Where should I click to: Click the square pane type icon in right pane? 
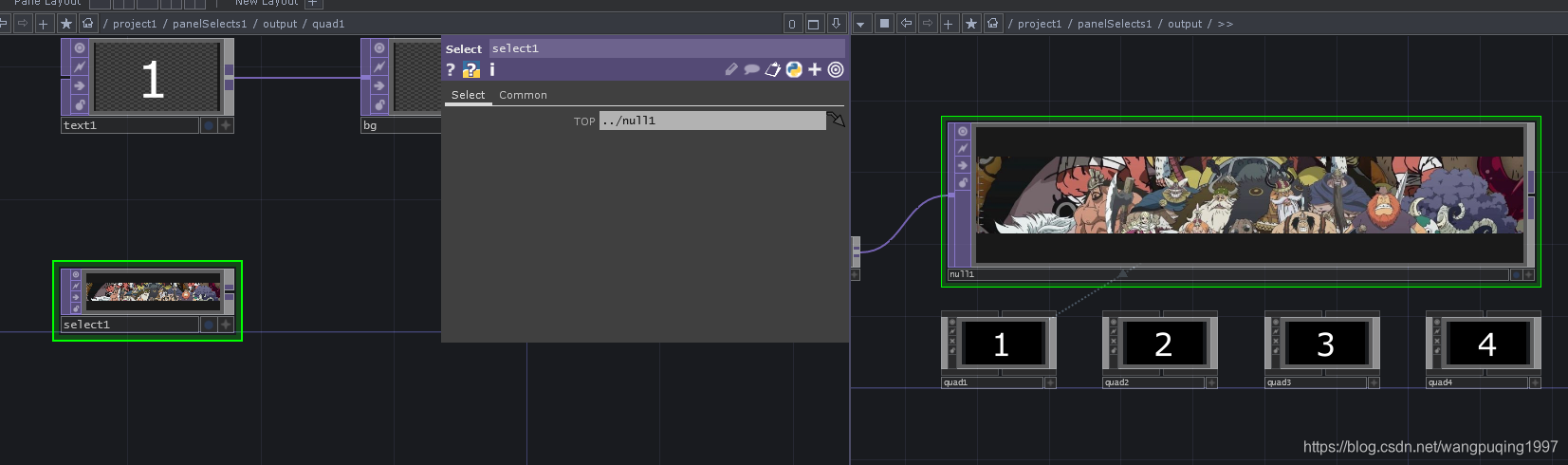[x=884, y=24]
